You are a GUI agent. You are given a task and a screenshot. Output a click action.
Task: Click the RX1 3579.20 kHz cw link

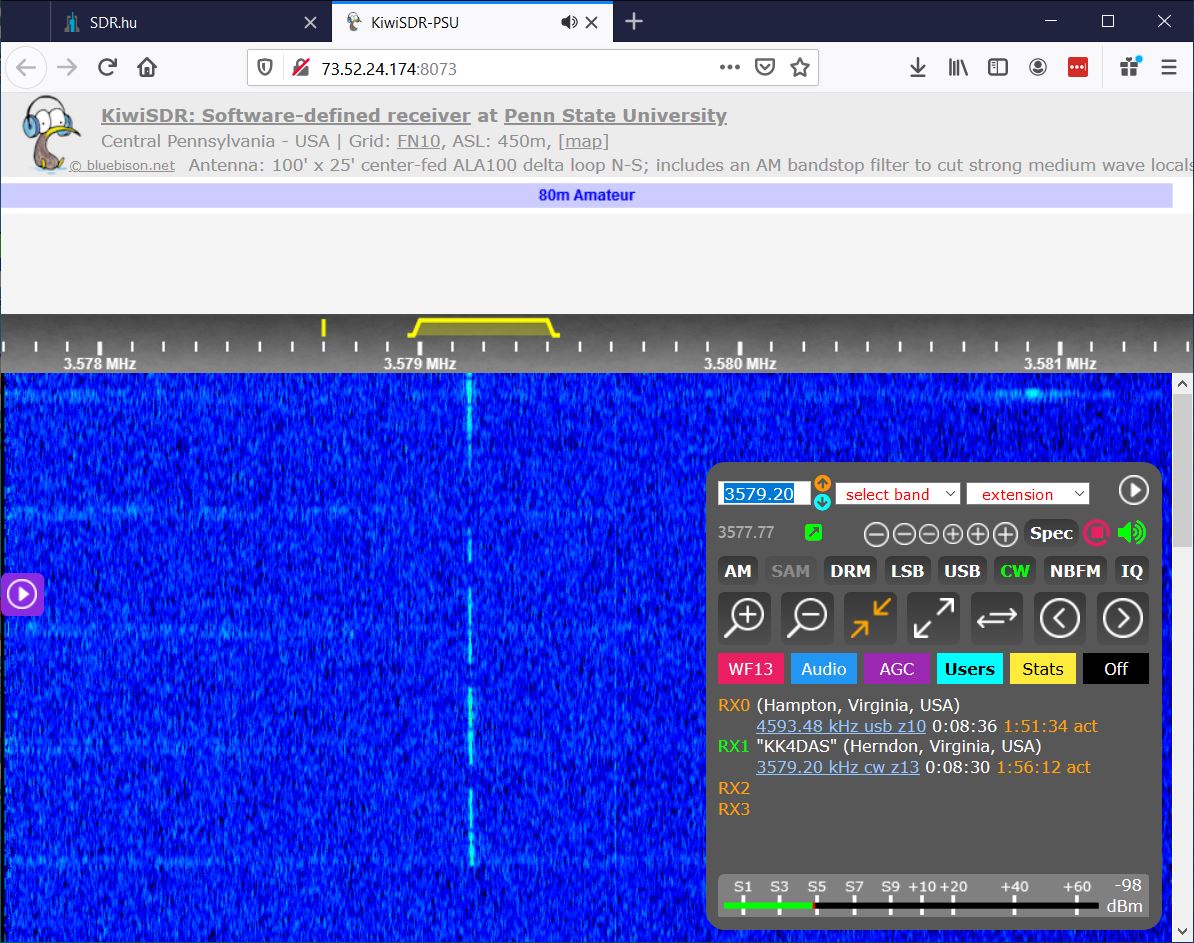coord(840,766)
